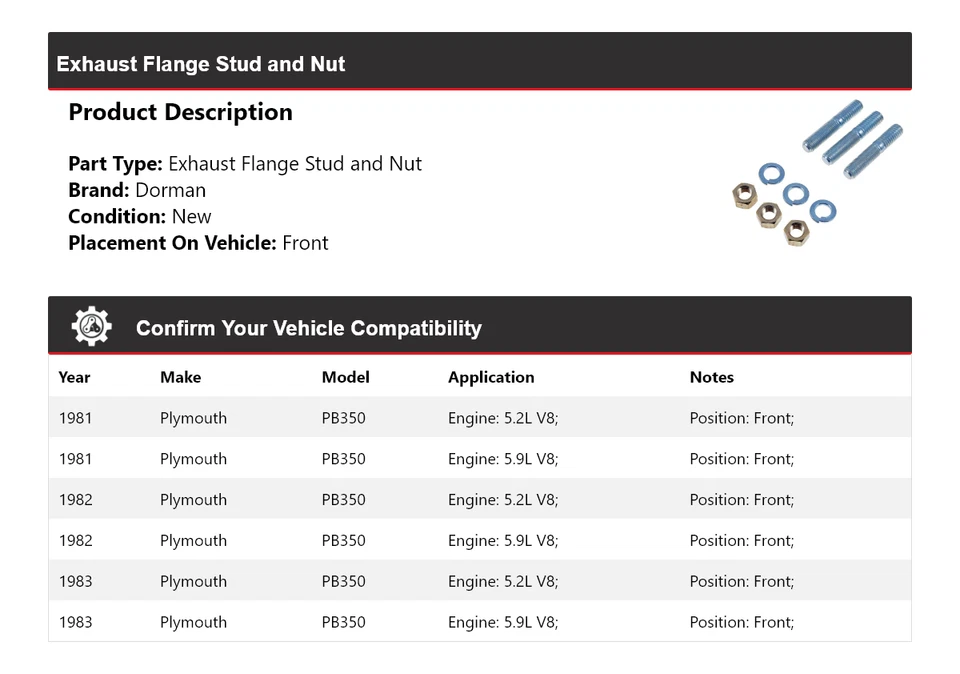Click the Make column header
960x674 pixels.
[180, 377]
